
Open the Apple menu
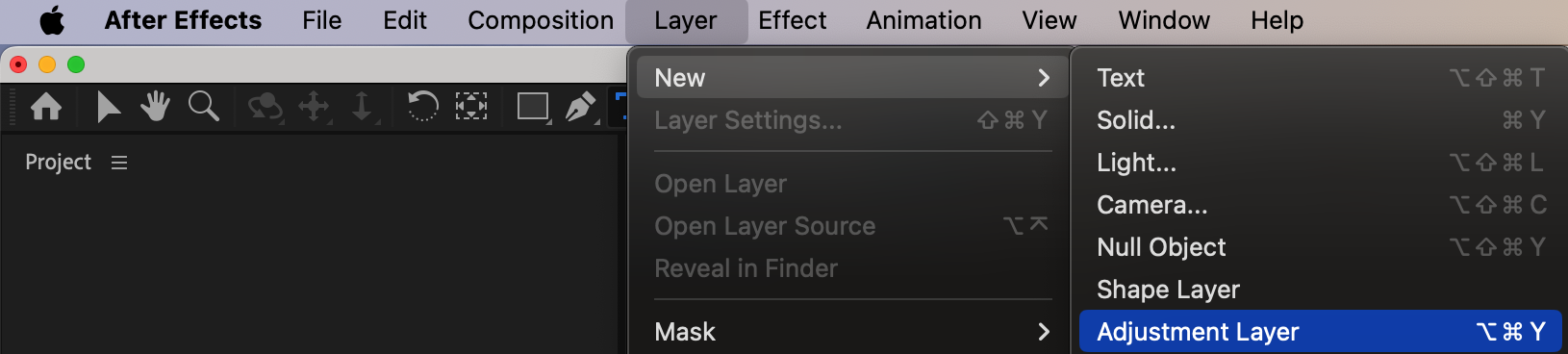[x=52, y=20]
